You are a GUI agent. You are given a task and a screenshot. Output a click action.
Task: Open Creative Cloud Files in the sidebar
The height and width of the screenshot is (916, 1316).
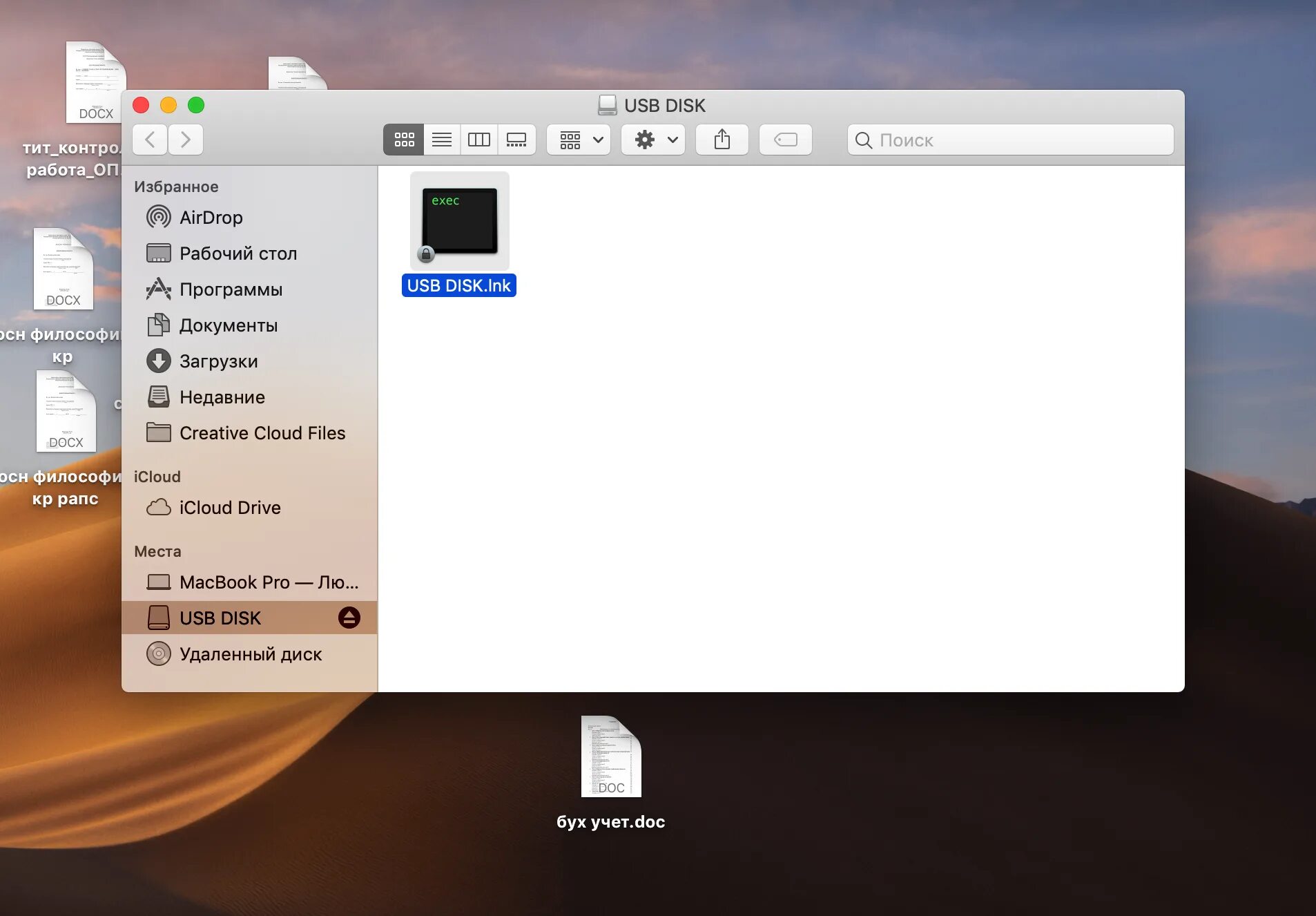tap(249, 433)
